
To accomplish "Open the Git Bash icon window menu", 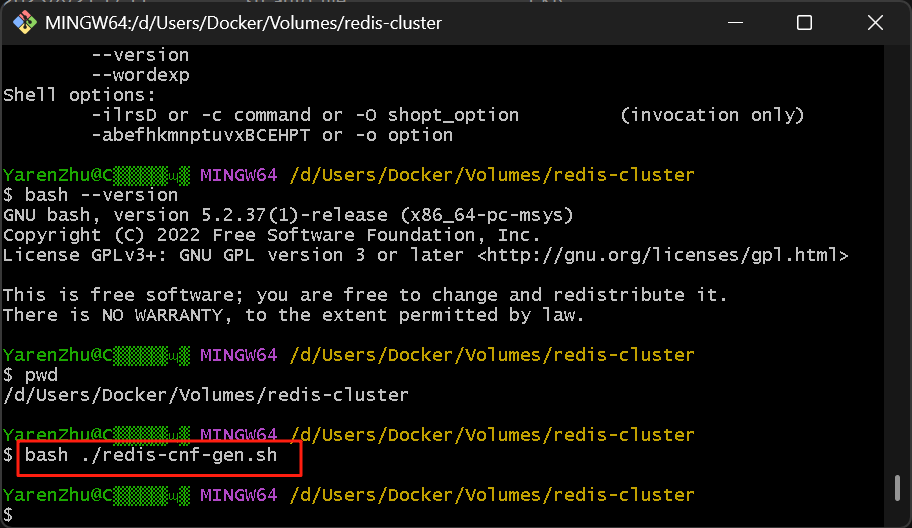I will tap(24, 23).
